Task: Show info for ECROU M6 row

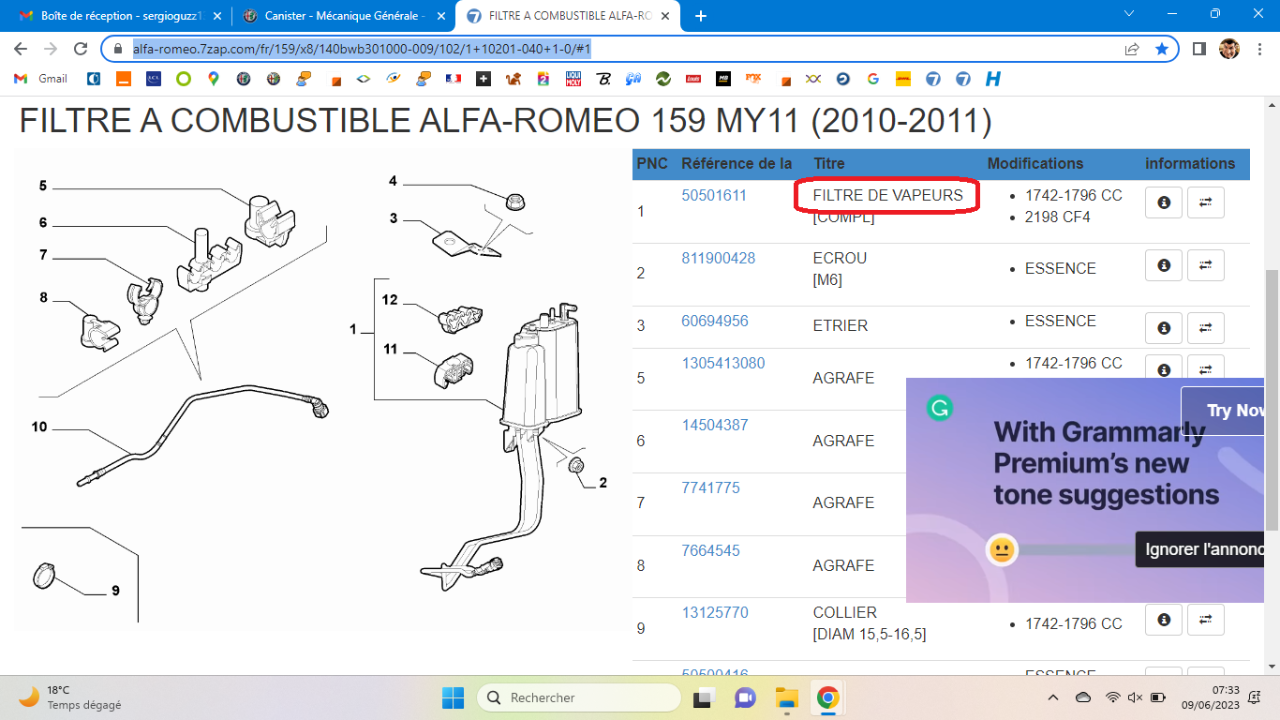Action: [1163, 265]
